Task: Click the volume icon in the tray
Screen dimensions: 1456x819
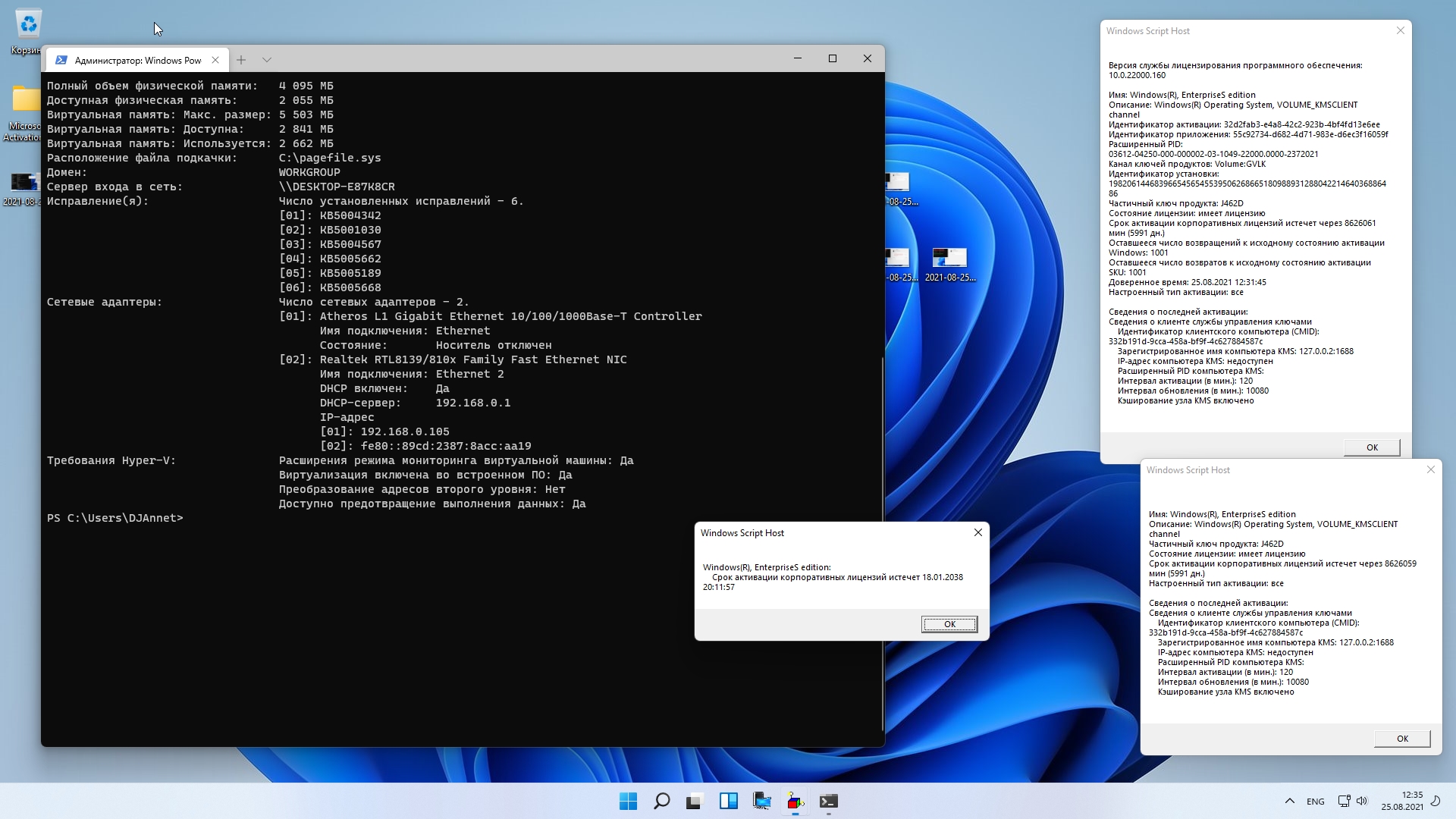Action: click(x=1362, y=801)
